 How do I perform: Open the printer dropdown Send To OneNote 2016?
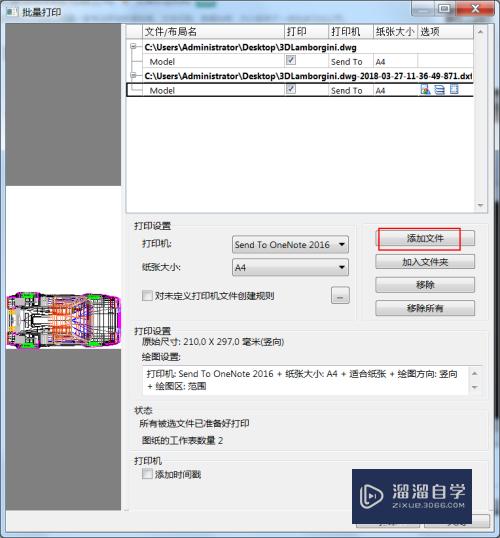pos(290,245)
